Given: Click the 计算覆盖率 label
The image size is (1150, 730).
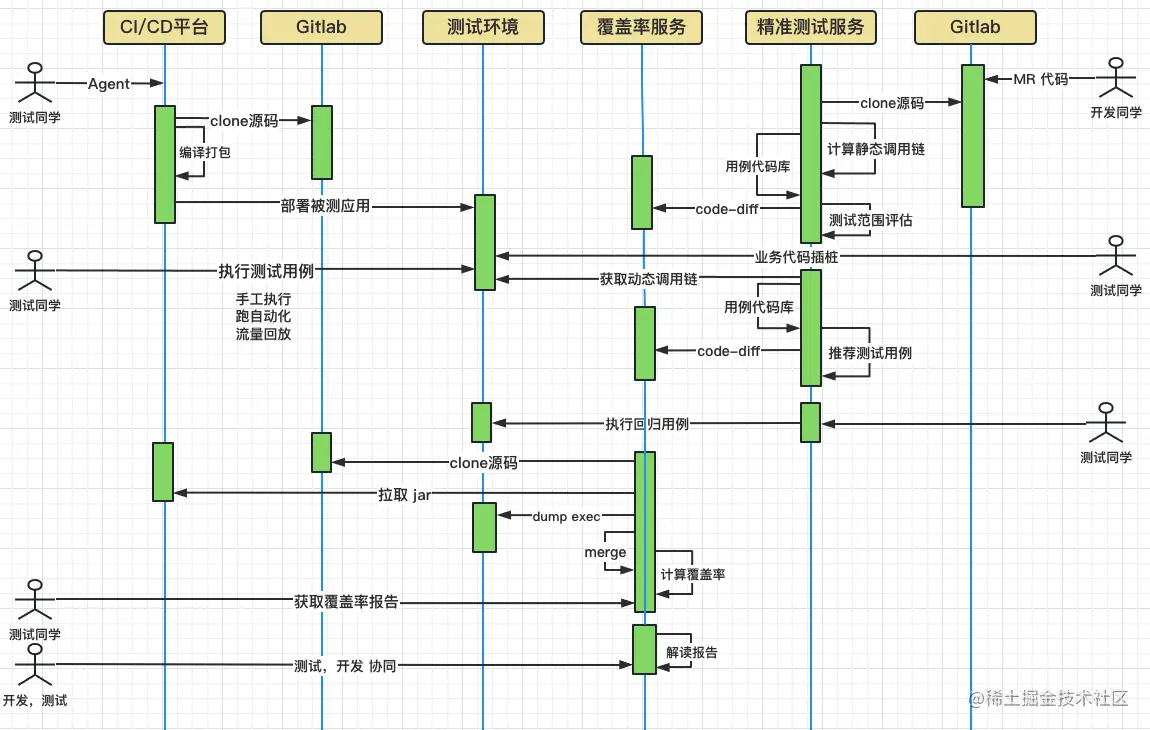Looking at the screenshot, I should click(693, 574).
